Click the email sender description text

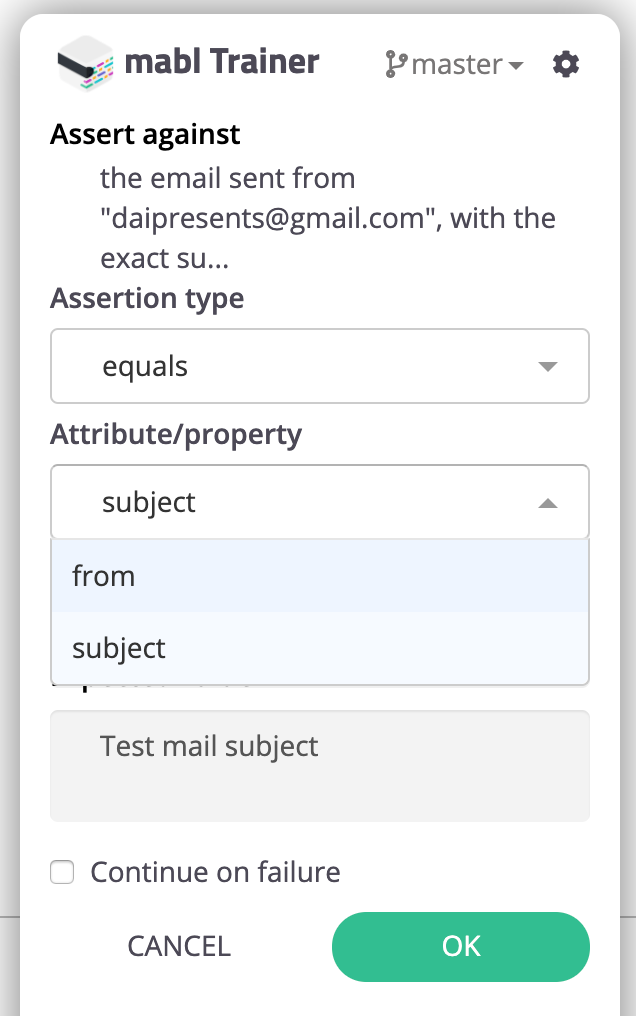click(x=328, y=218)
